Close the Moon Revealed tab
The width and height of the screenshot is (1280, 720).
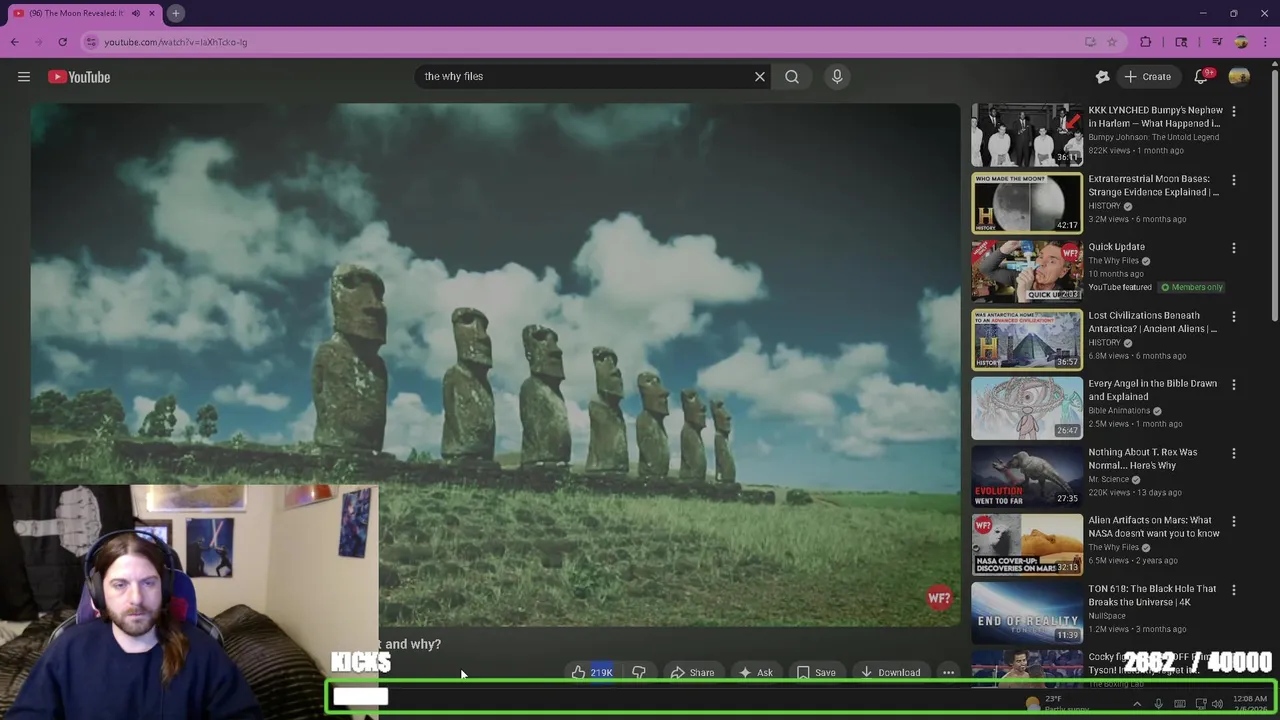point(152,13)
